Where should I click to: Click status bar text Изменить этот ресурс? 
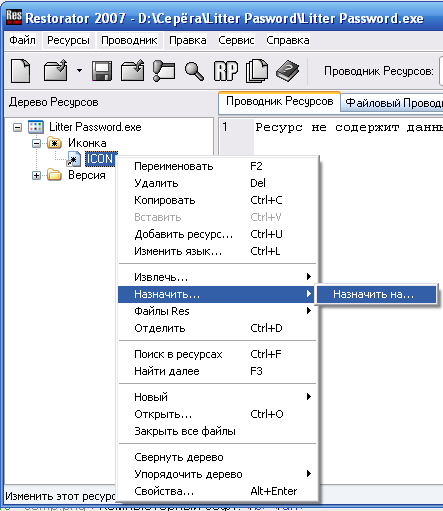coord(60,496)
